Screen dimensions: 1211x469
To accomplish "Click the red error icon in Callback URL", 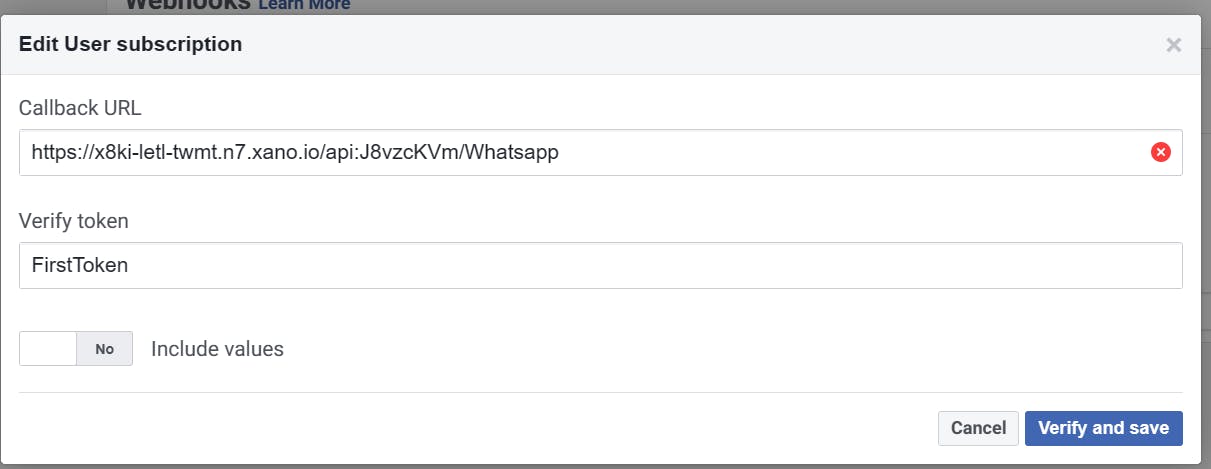I will (1160, 152).
